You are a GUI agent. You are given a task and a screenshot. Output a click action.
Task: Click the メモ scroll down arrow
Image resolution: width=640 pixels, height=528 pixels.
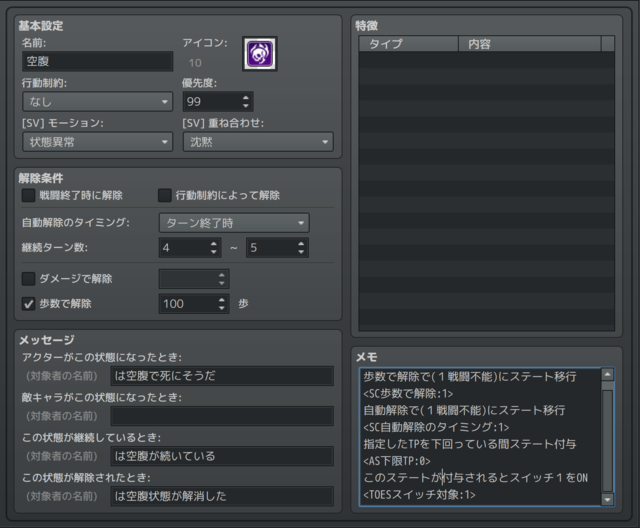click(608, 499)
